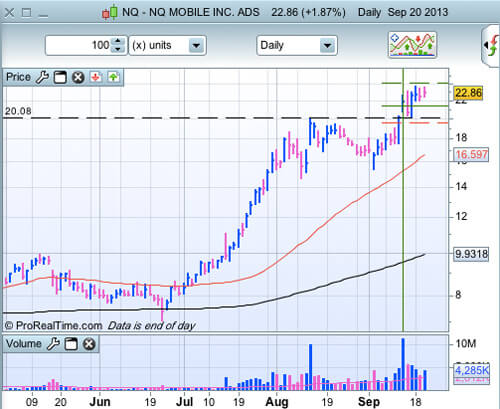This screenshot has height=409, width=500.
Task: Click the 22.86 current price label
Action: (468, 93)
